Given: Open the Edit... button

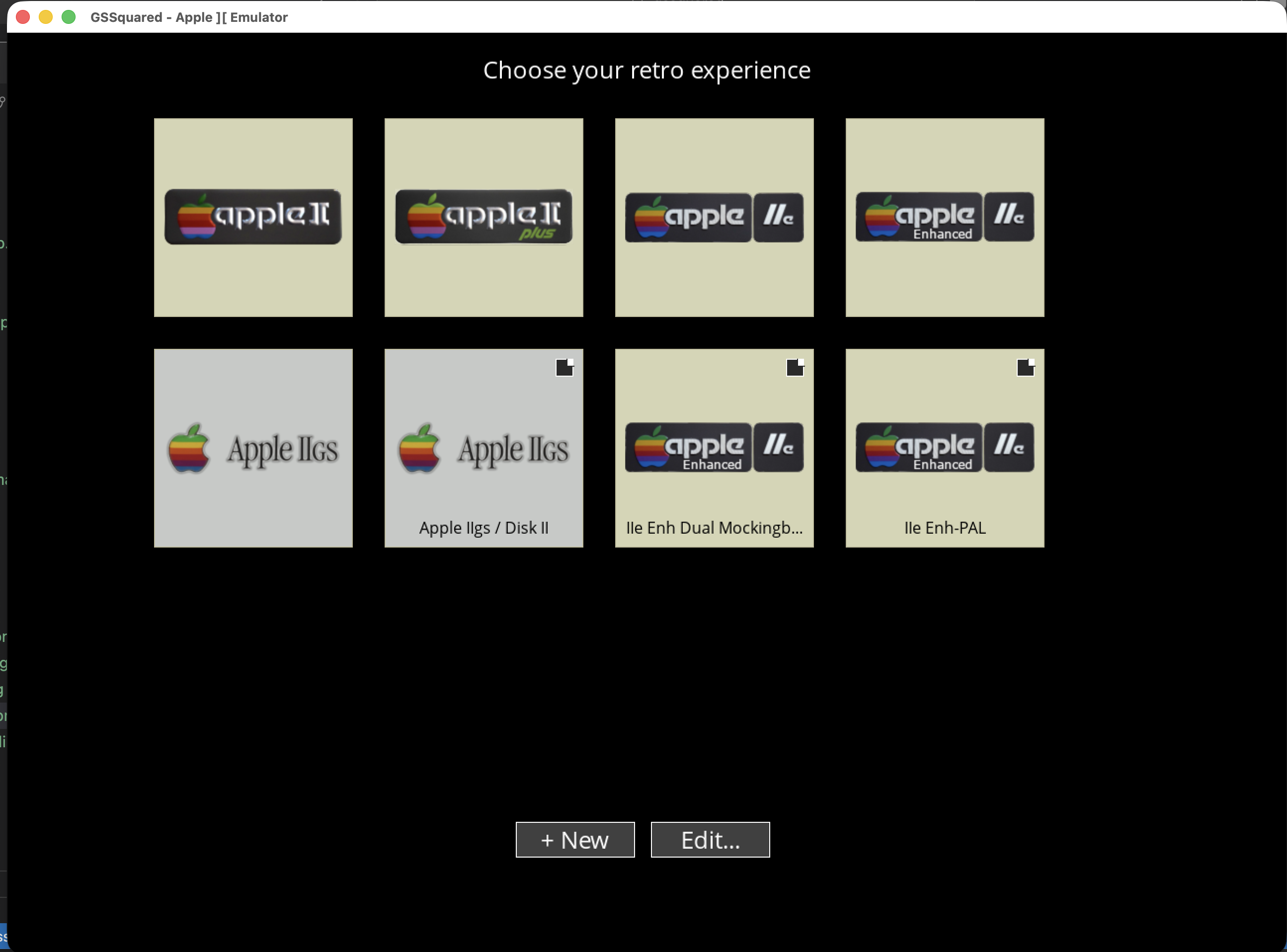Looking at the screenshot, I should point(710,840).
